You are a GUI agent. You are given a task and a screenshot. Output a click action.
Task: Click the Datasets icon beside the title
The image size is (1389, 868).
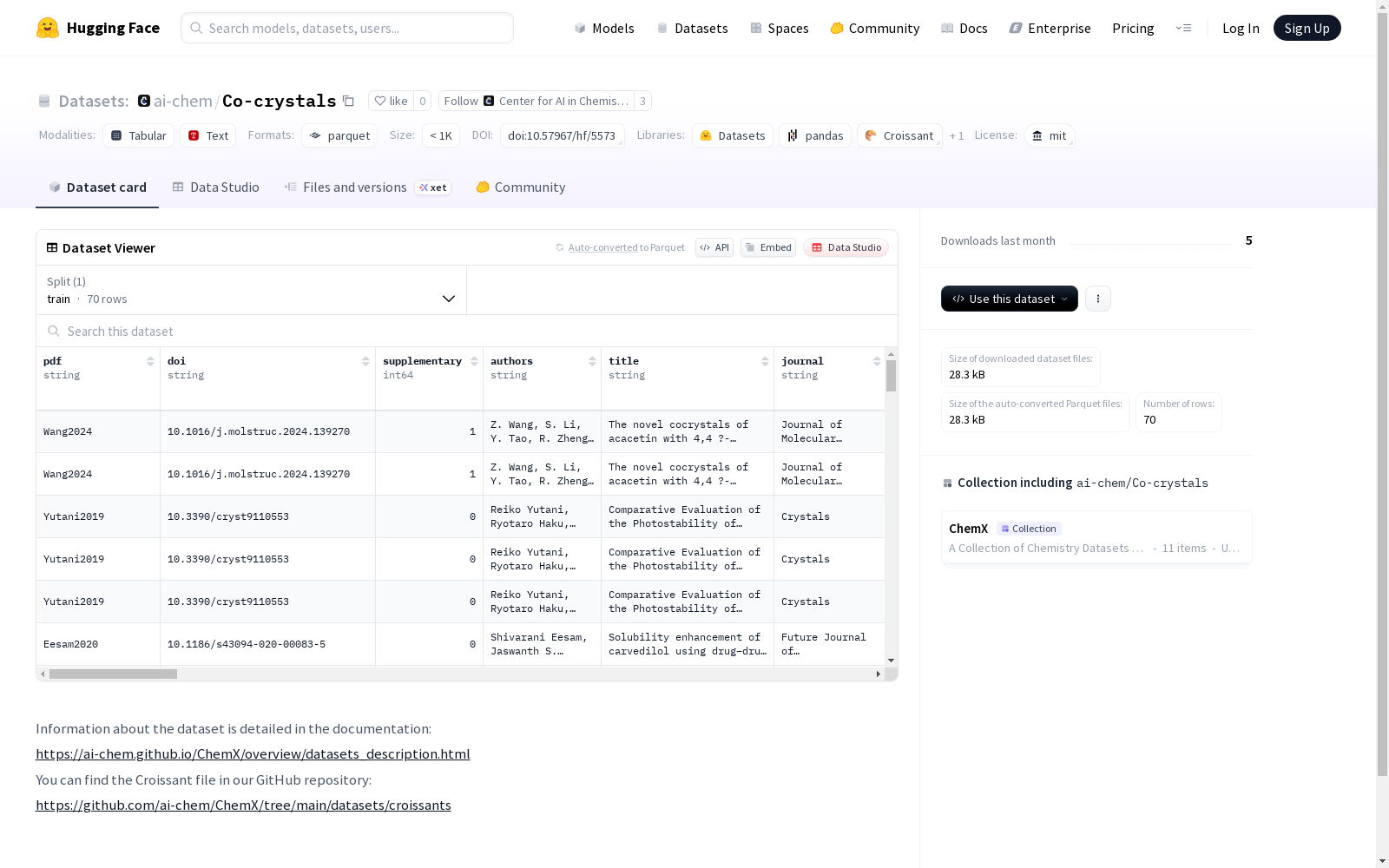click(44, 101)
